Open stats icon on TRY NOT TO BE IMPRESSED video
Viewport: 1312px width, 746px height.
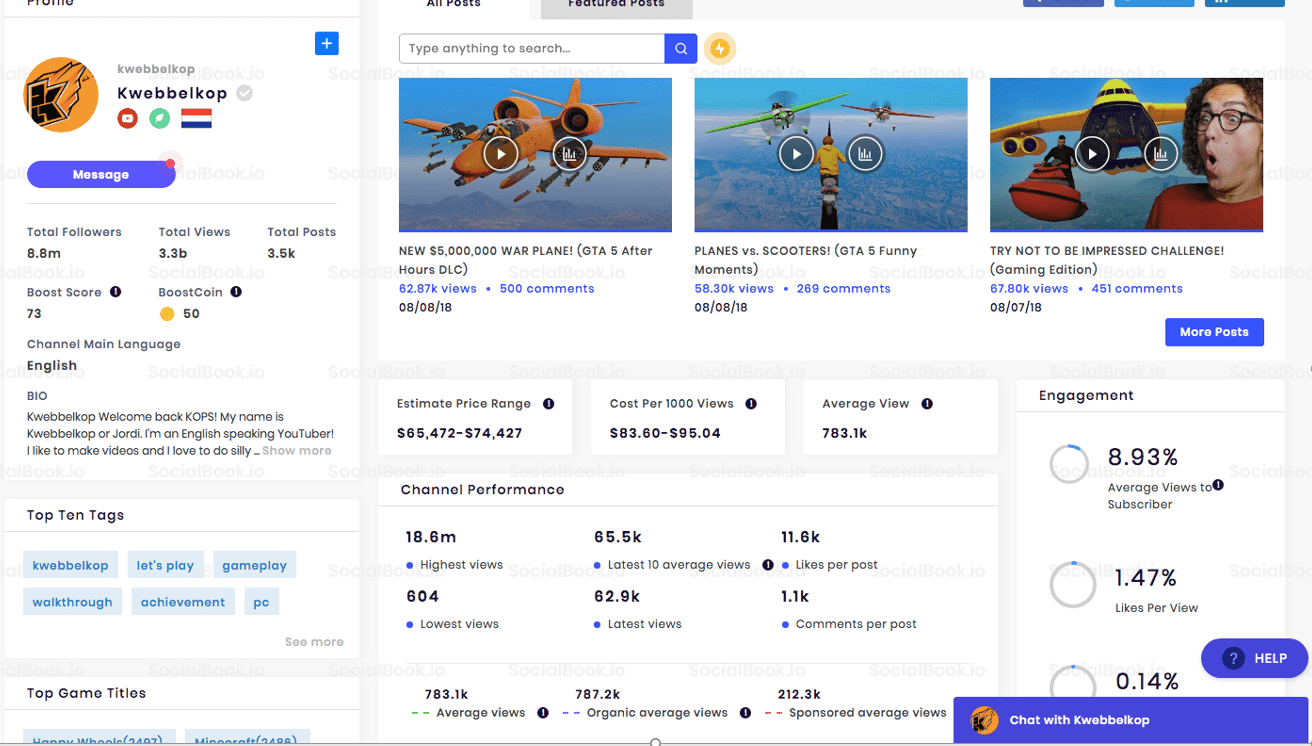pos(1160,154)
